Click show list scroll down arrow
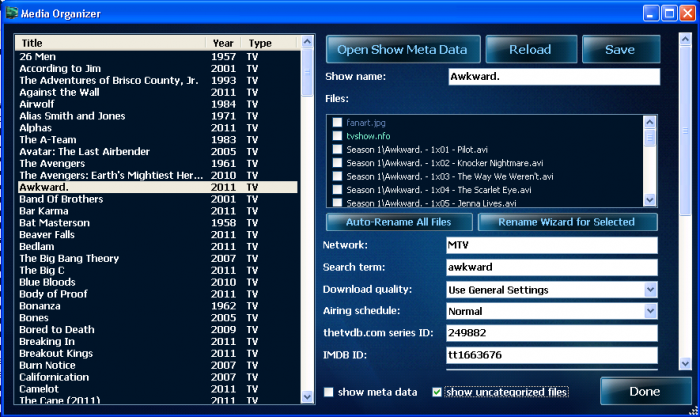700x417 pixels. (x=307, y=396)
